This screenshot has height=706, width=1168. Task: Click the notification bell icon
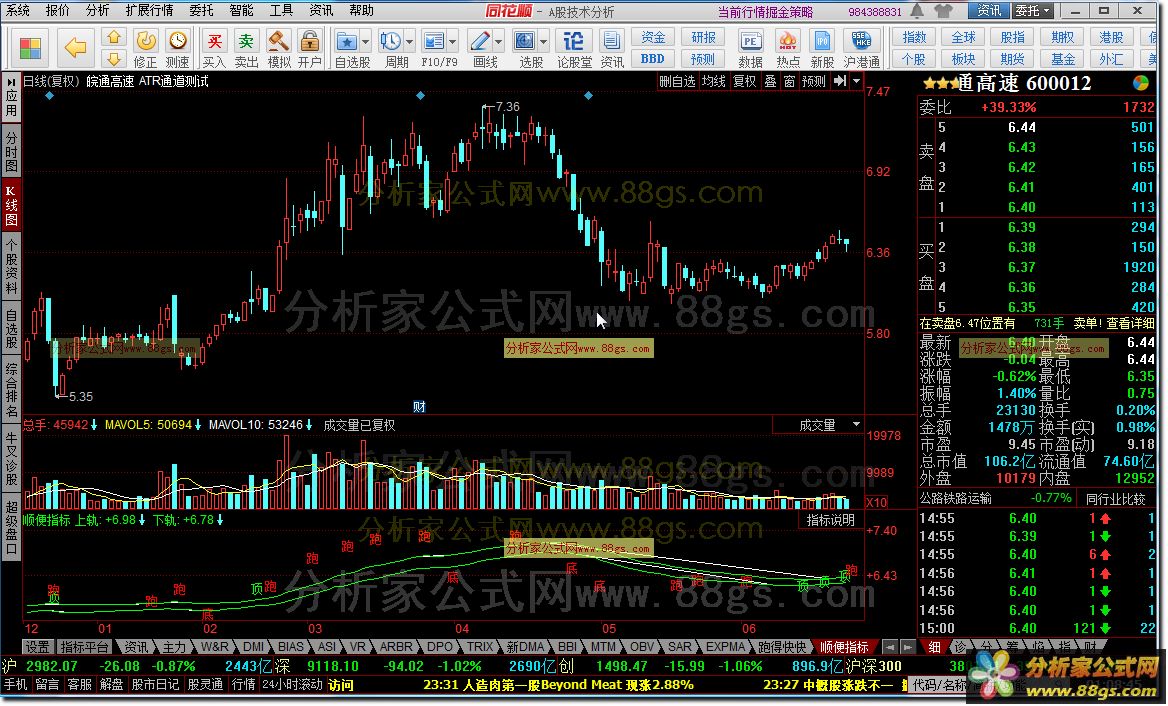(x=918, y=10)
